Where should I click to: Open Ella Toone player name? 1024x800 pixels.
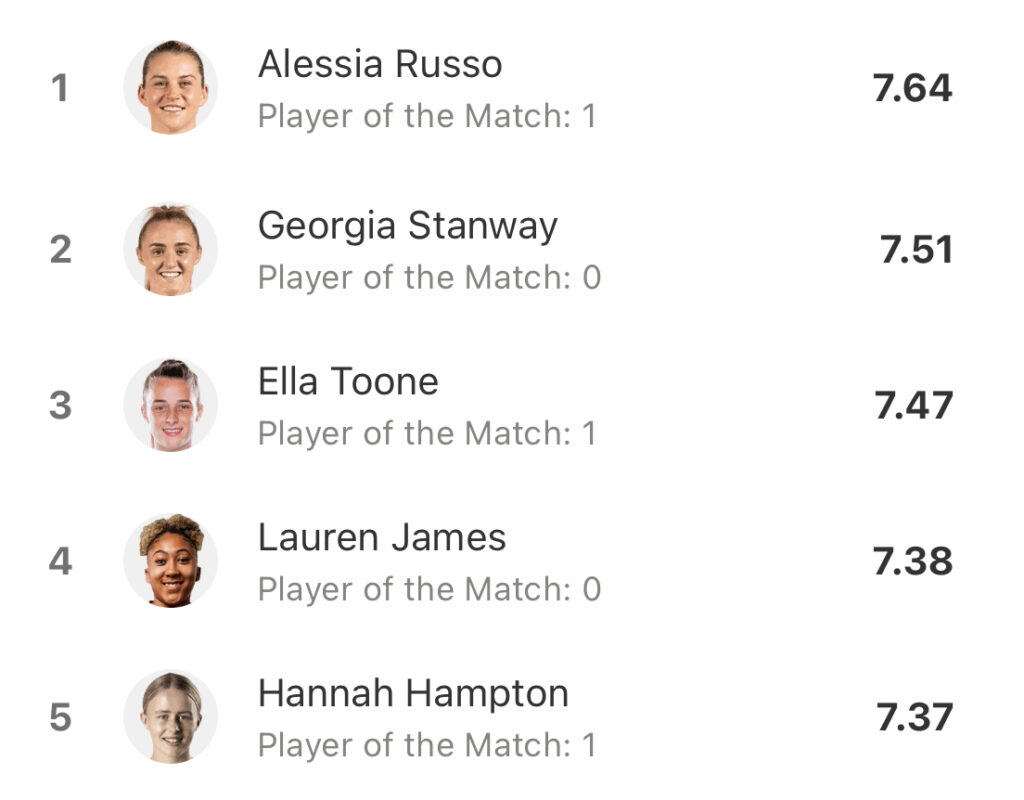(x=348, y=381)
